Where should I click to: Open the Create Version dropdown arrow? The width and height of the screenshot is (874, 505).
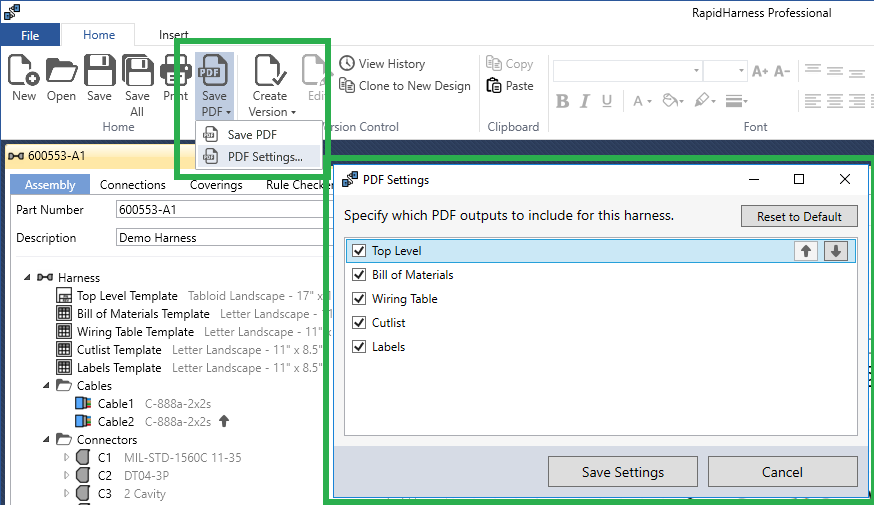(x=293, y=113)
